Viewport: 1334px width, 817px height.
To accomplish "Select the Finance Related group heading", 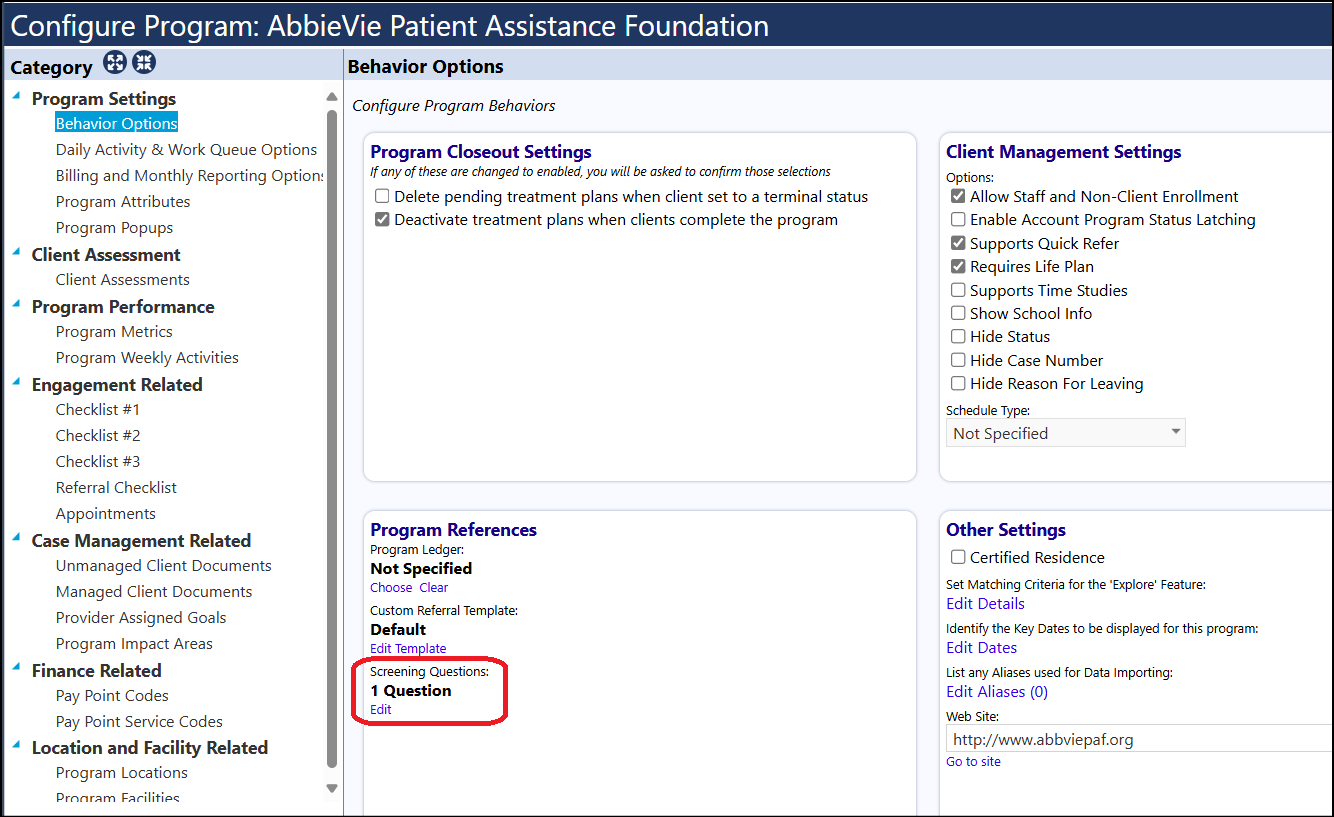I will [x=96, y=671].
